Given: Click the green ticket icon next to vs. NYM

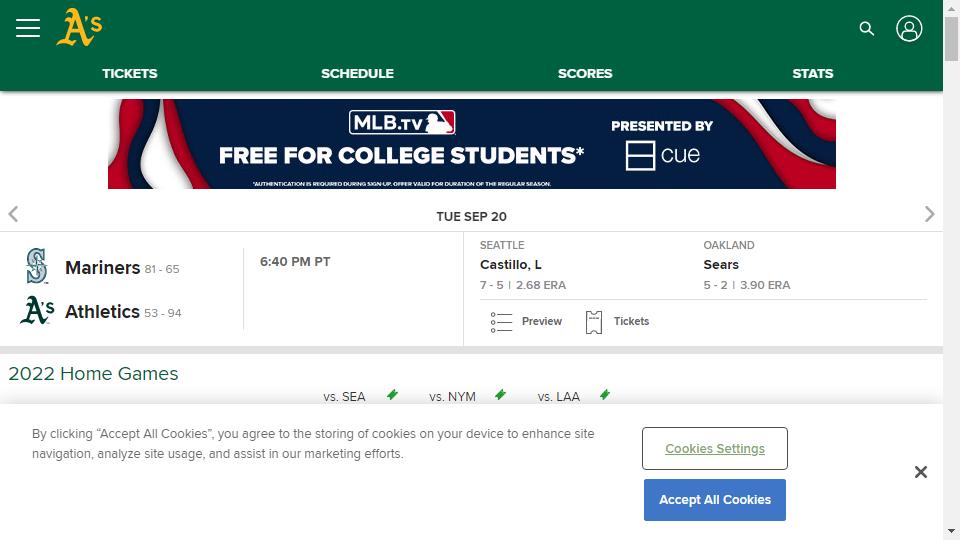Looking at the screenshot, I should 500,395.
